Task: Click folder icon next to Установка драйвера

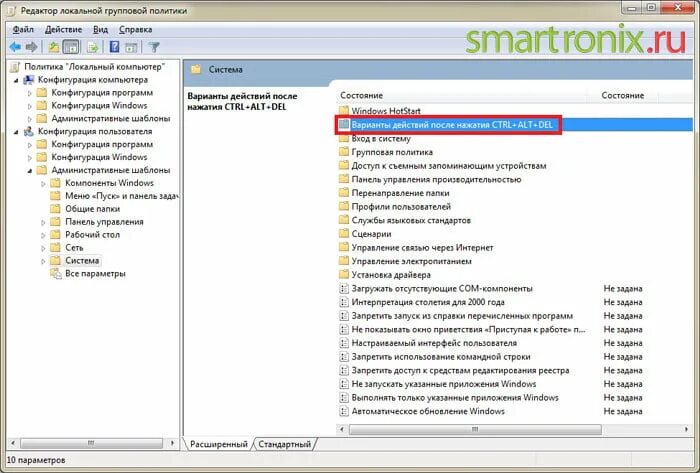Action: 344,275
